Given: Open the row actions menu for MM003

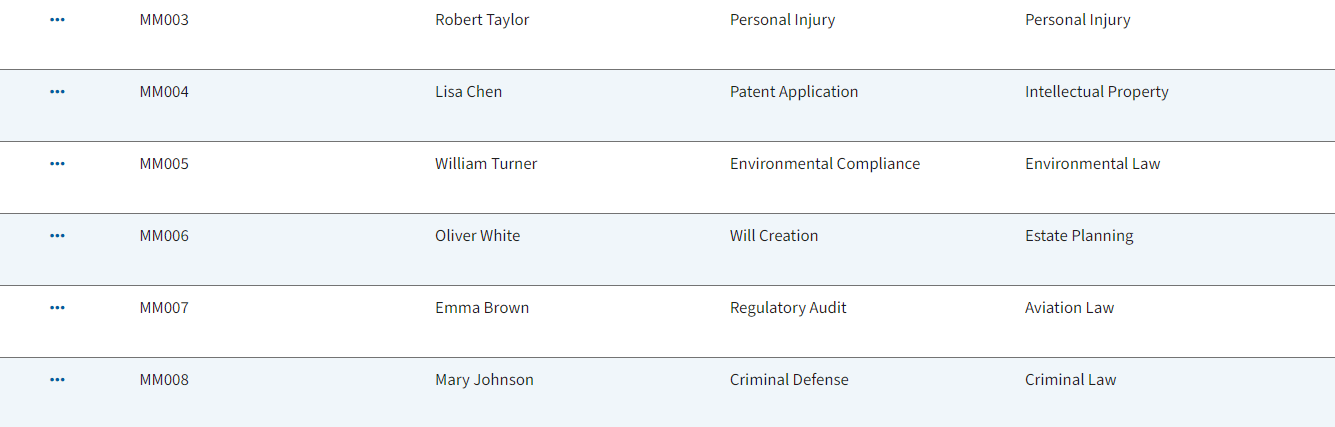Looking at the screenshot, I should coord(57,20).
